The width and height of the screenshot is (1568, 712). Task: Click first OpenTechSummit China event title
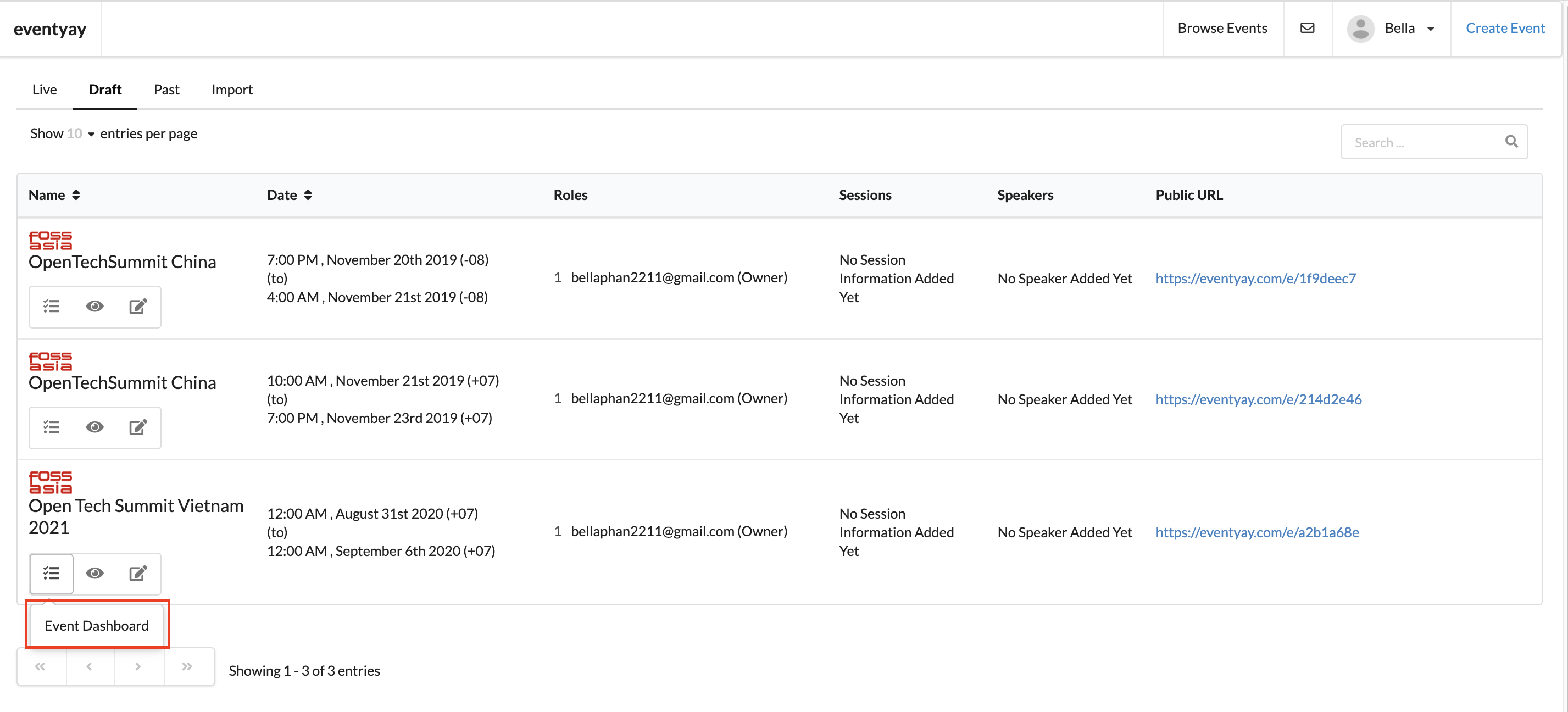122,262
